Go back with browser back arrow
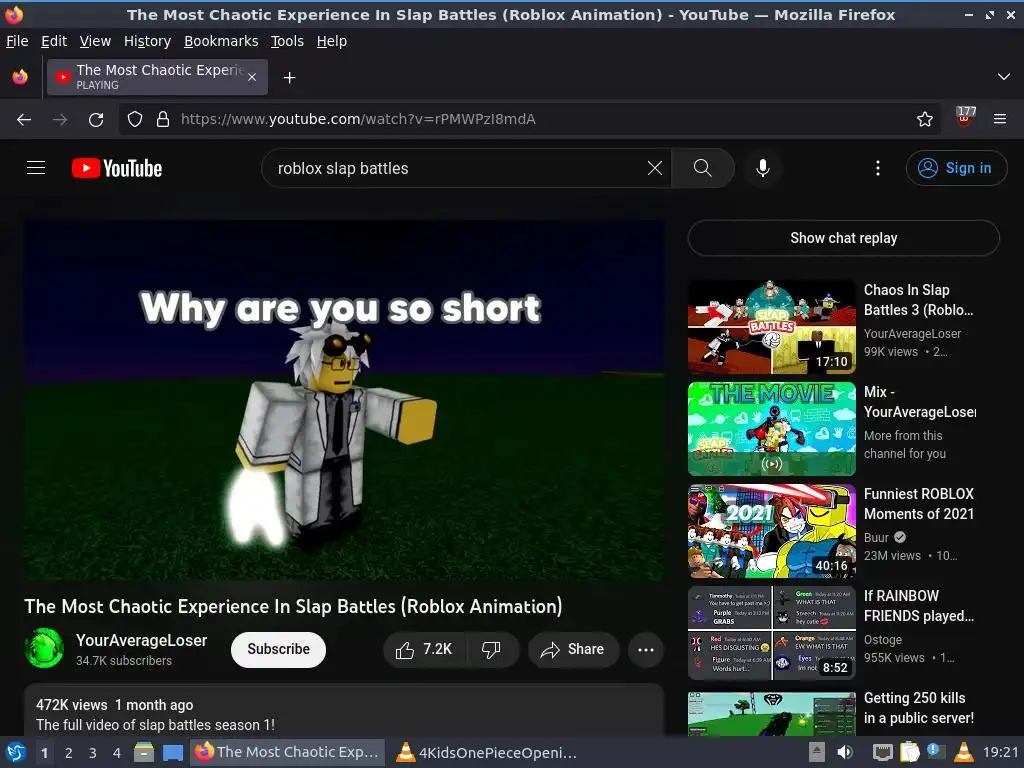 click(x=24, y=119)
